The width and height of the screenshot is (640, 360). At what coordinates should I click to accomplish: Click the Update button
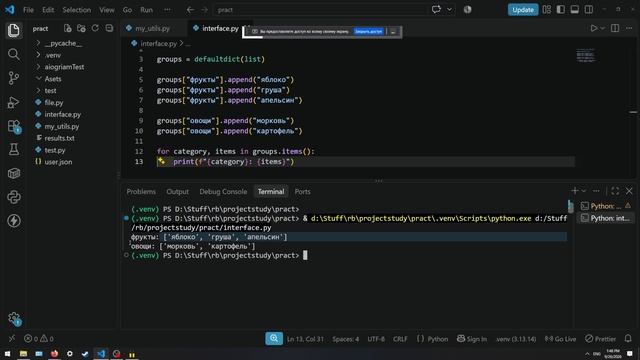[522, 10]
